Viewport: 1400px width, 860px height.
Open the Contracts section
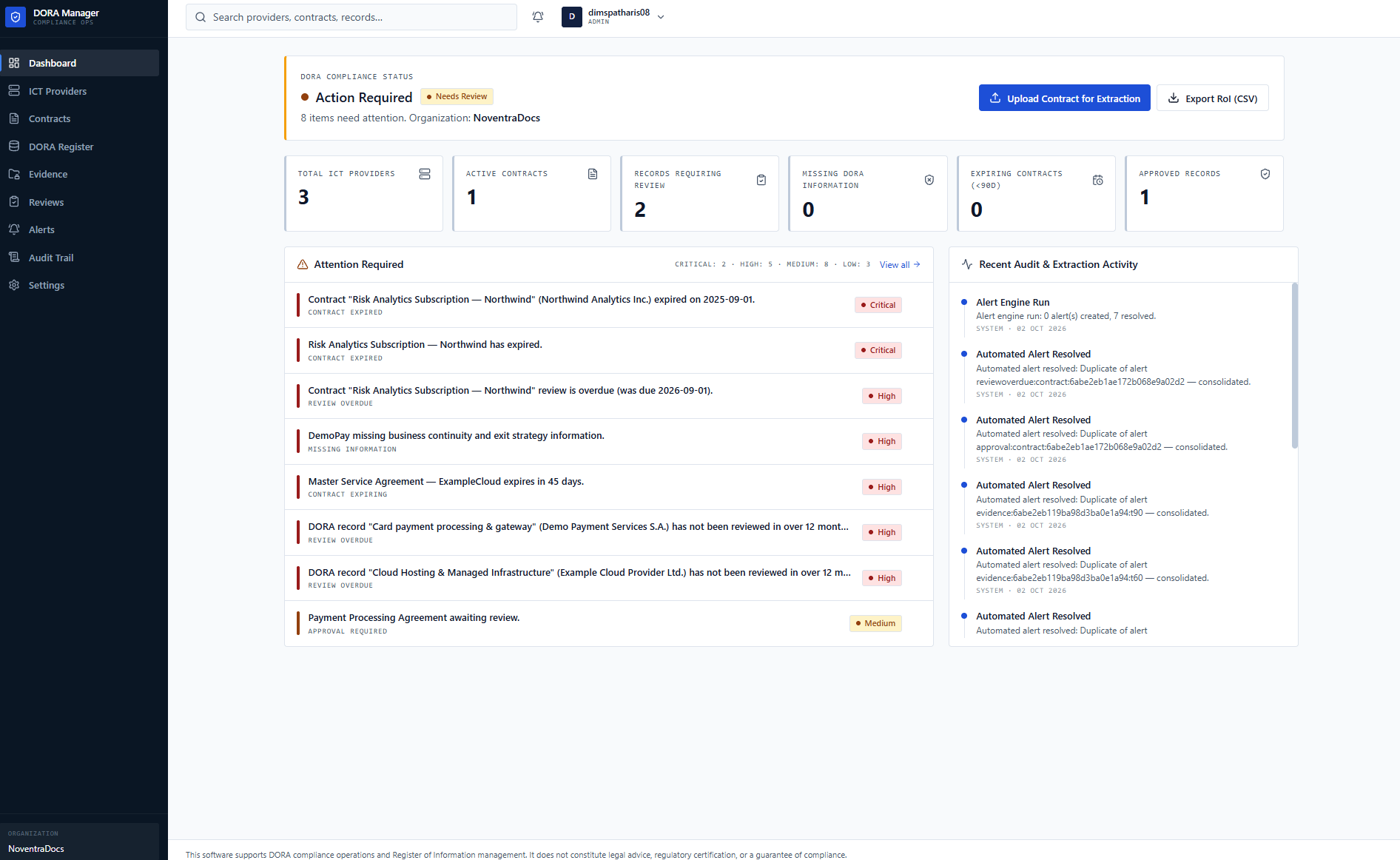[x=79, y=118]
